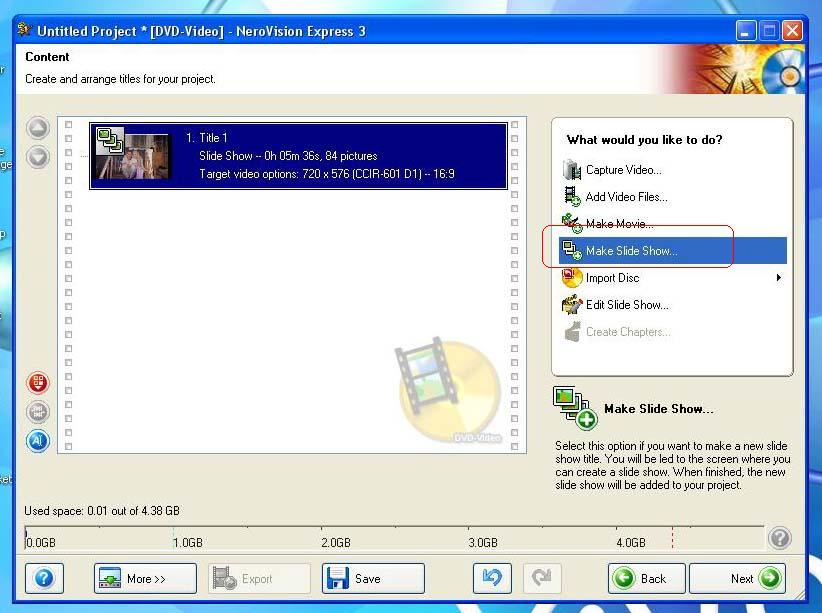Screen dimensions: 822x613
Task: Click the Capture Video camera icon
Action: pos(572,170)
